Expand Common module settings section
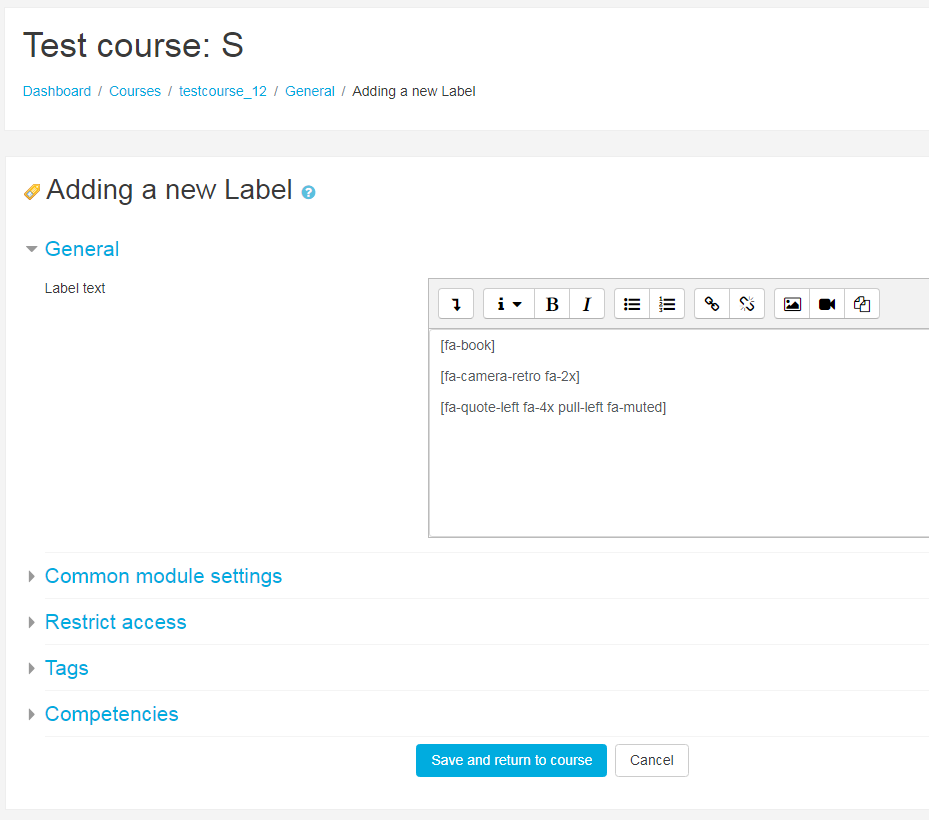This screenshot has height=820, width=929. coord(163,576)
